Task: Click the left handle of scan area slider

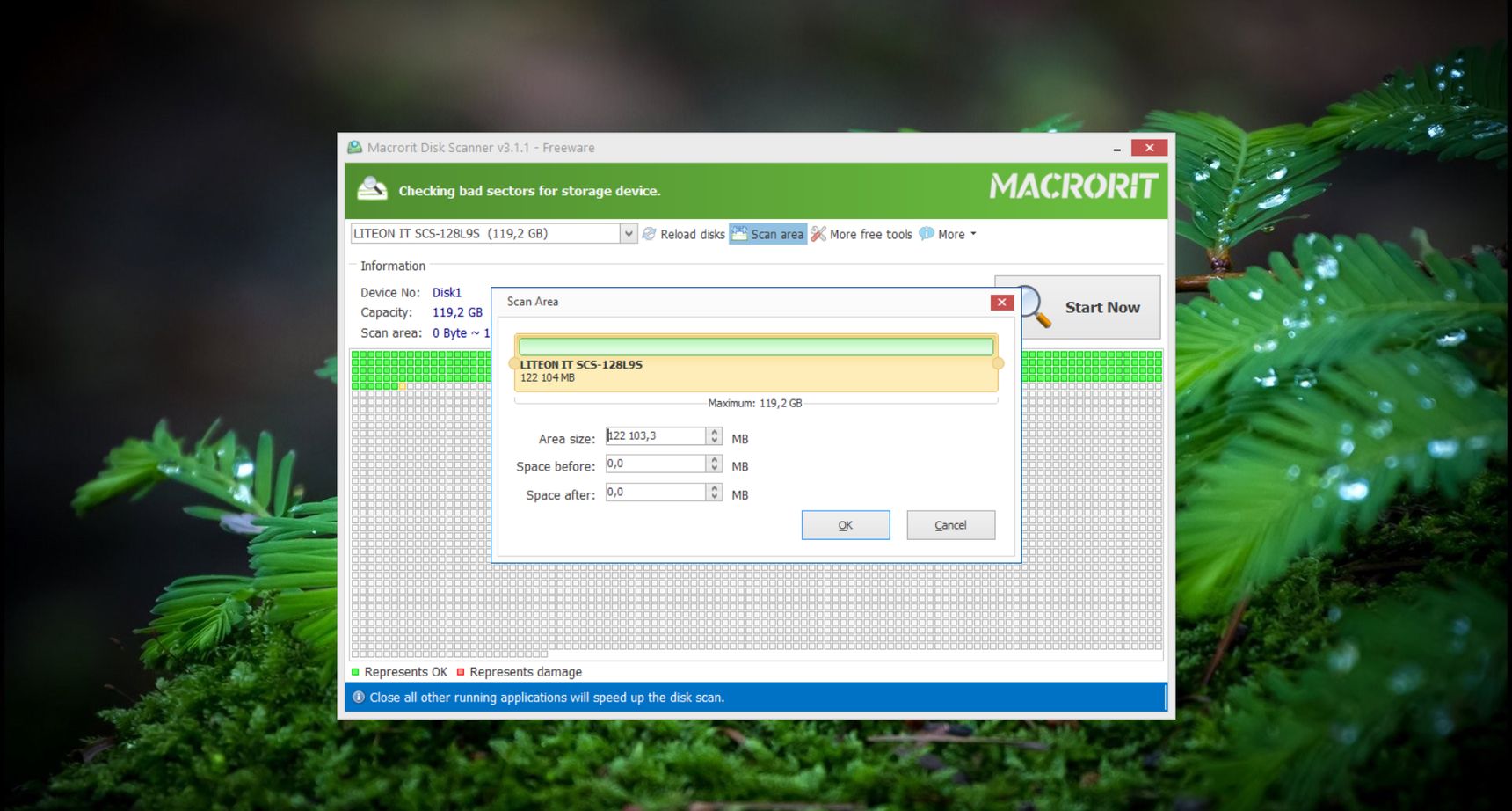Action: (x=514, y=363)
